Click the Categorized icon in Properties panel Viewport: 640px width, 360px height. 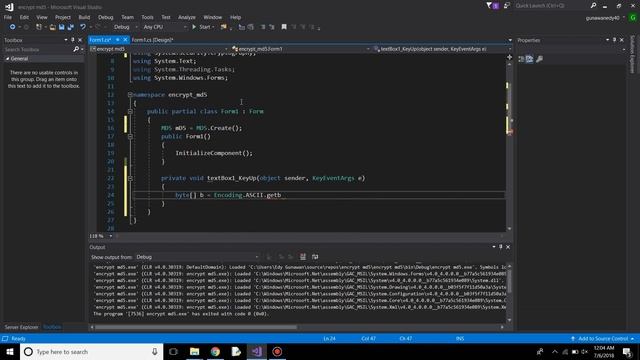tap(521, 60)
